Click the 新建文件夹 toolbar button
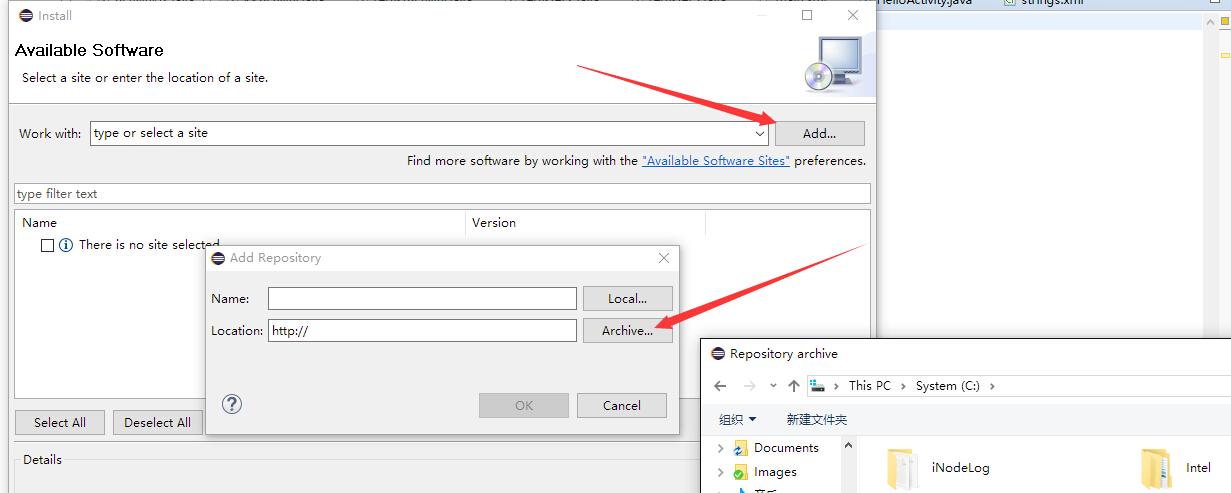This screenshot has height=493, width=1231. tap(817, 419)
